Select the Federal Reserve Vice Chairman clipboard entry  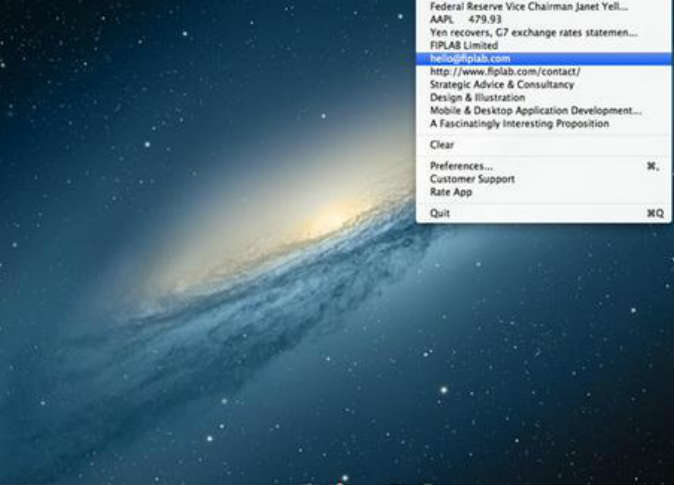click(x=528, y=6)
